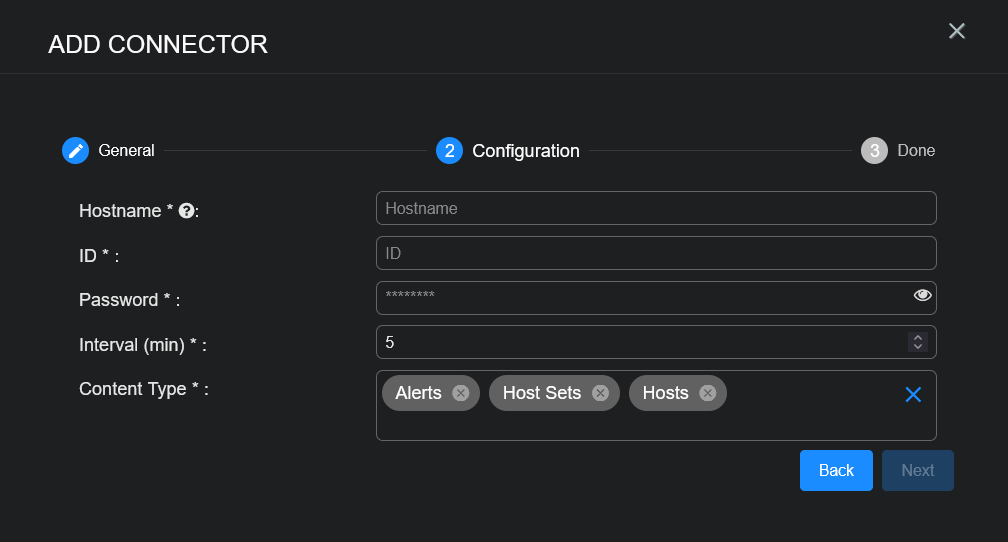
Task: Decrease the interval minutes value
Action: click(x=917, y=347)
